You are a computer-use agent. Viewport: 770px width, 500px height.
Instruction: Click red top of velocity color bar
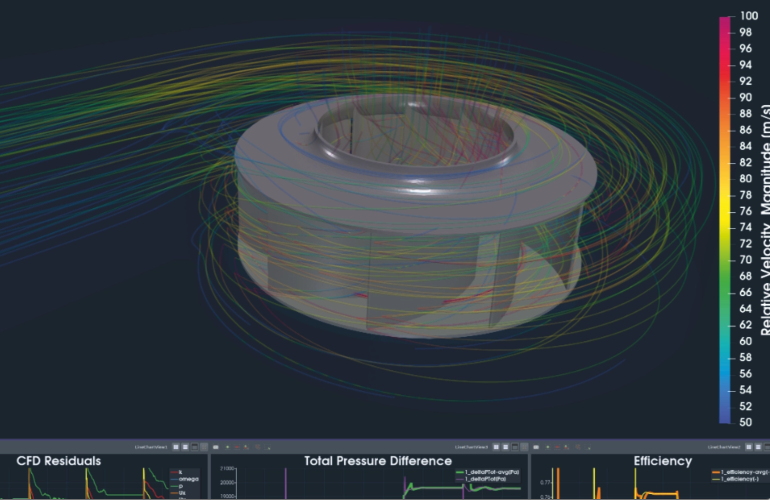point(724,20)
